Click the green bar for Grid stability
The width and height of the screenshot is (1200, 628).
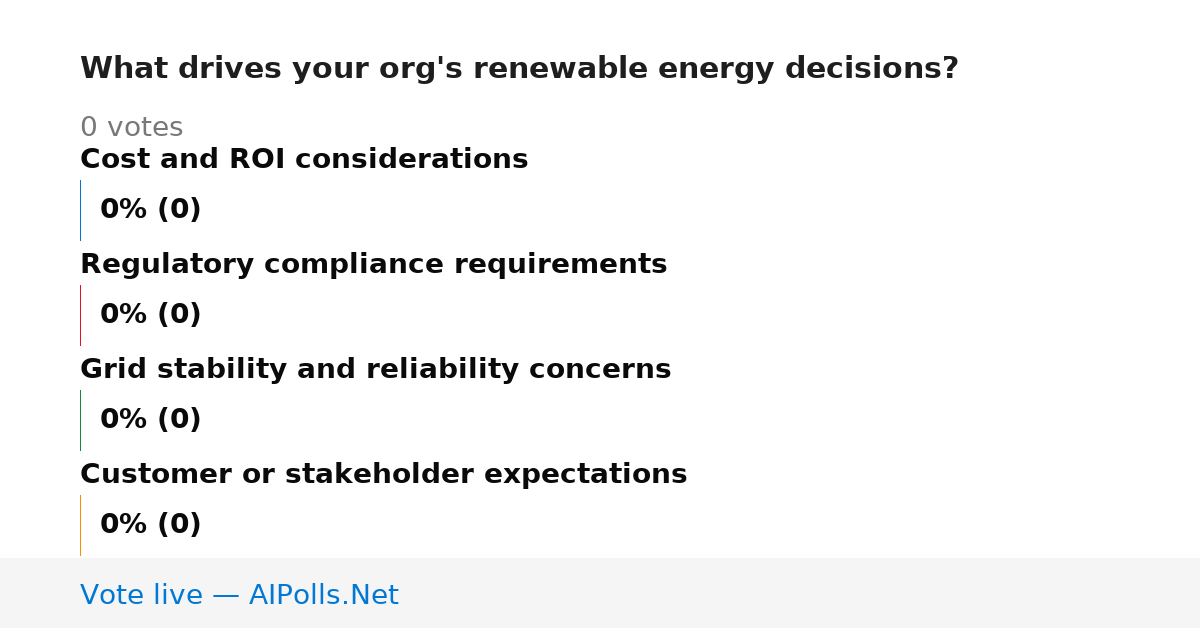80,420
